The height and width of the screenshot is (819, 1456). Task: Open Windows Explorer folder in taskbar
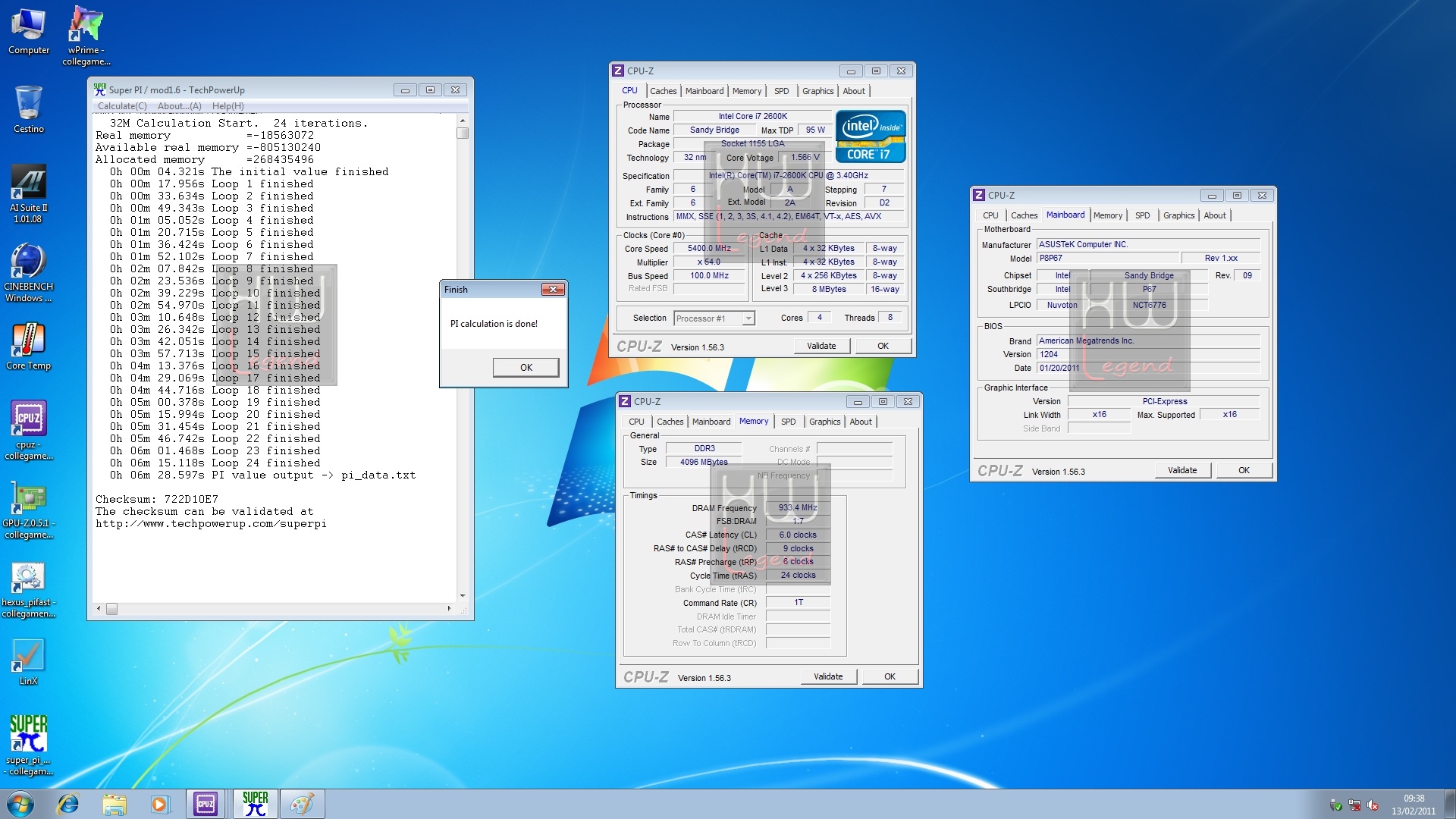pos(114,804)
